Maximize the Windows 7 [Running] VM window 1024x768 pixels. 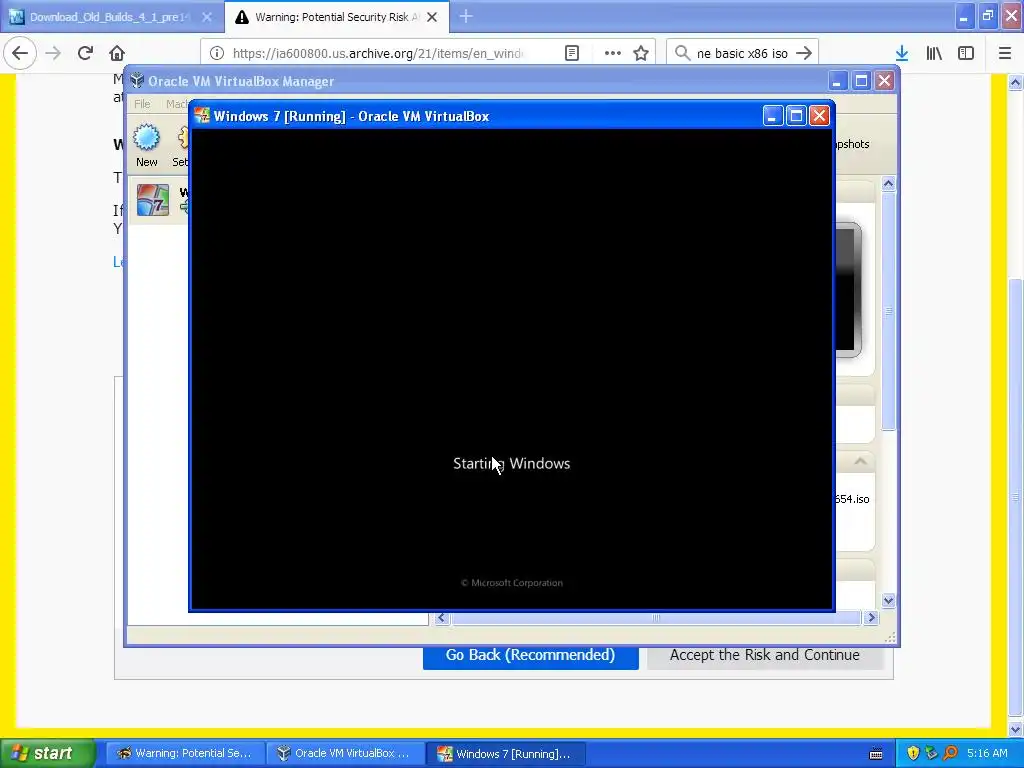coord(796,116)
